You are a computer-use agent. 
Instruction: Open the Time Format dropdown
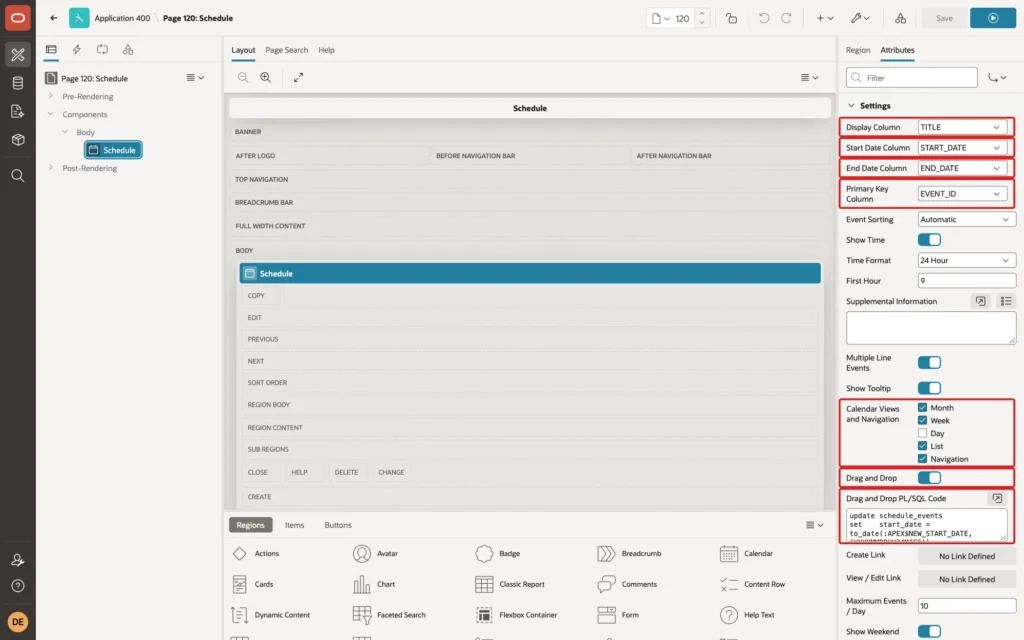967,260
